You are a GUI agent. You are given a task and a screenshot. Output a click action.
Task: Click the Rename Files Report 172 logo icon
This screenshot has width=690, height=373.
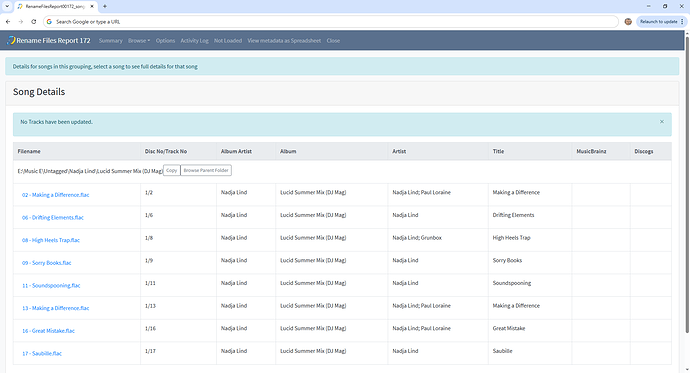(x=11, y=40)
